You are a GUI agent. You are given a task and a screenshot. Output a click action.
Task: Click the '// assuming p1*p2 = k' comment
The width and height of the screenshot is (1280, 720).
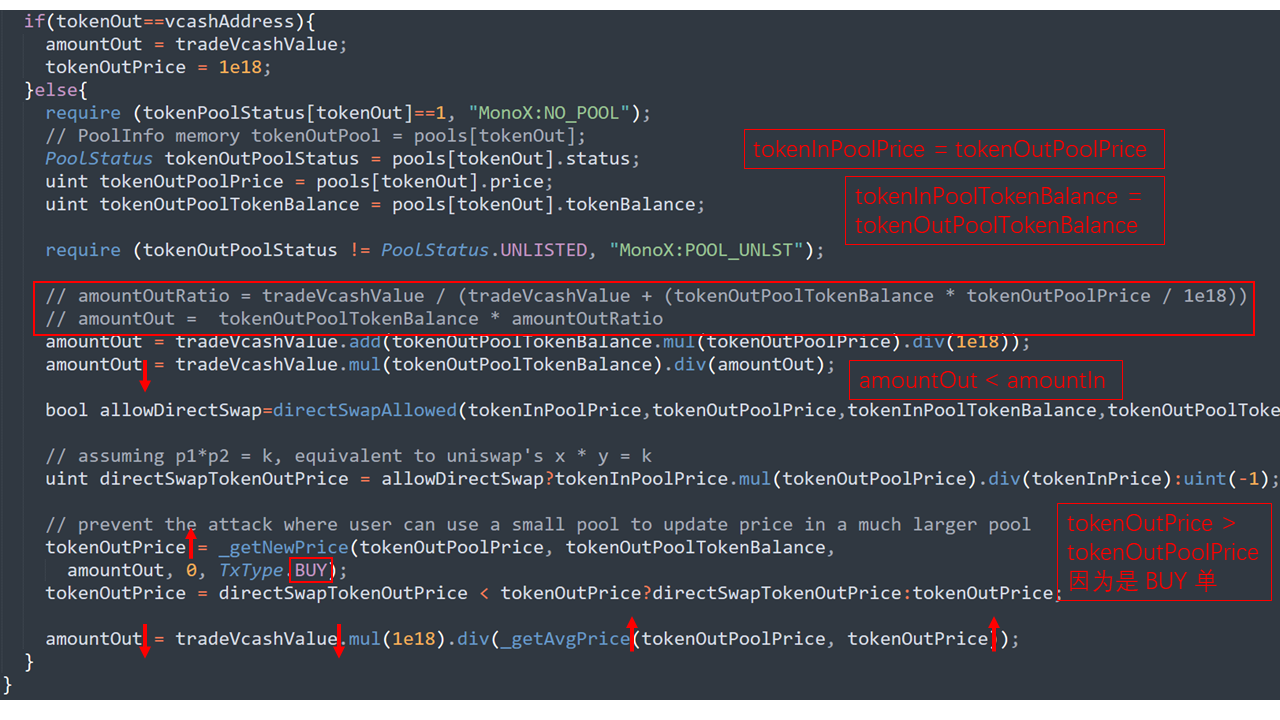click(349, 456)
